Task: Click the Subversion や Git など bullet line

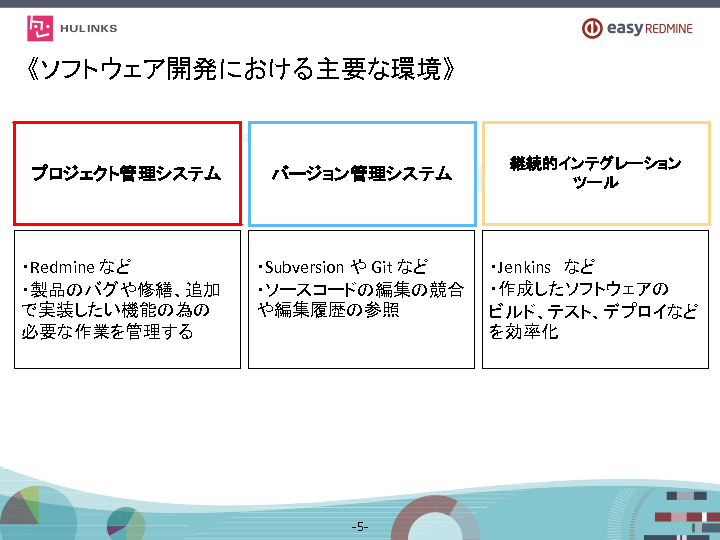Action: (x=343, y=268)
